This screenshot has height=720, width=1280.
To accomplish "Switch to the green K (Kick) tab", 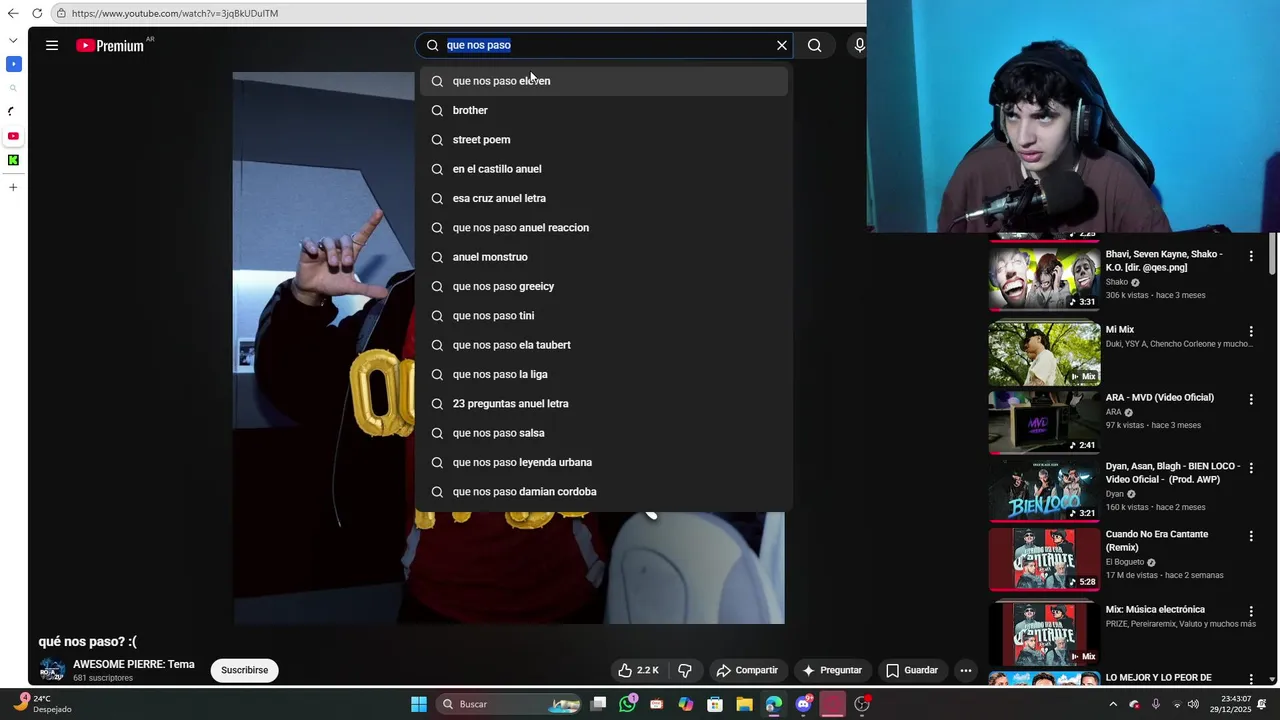I will pos(13,160).
